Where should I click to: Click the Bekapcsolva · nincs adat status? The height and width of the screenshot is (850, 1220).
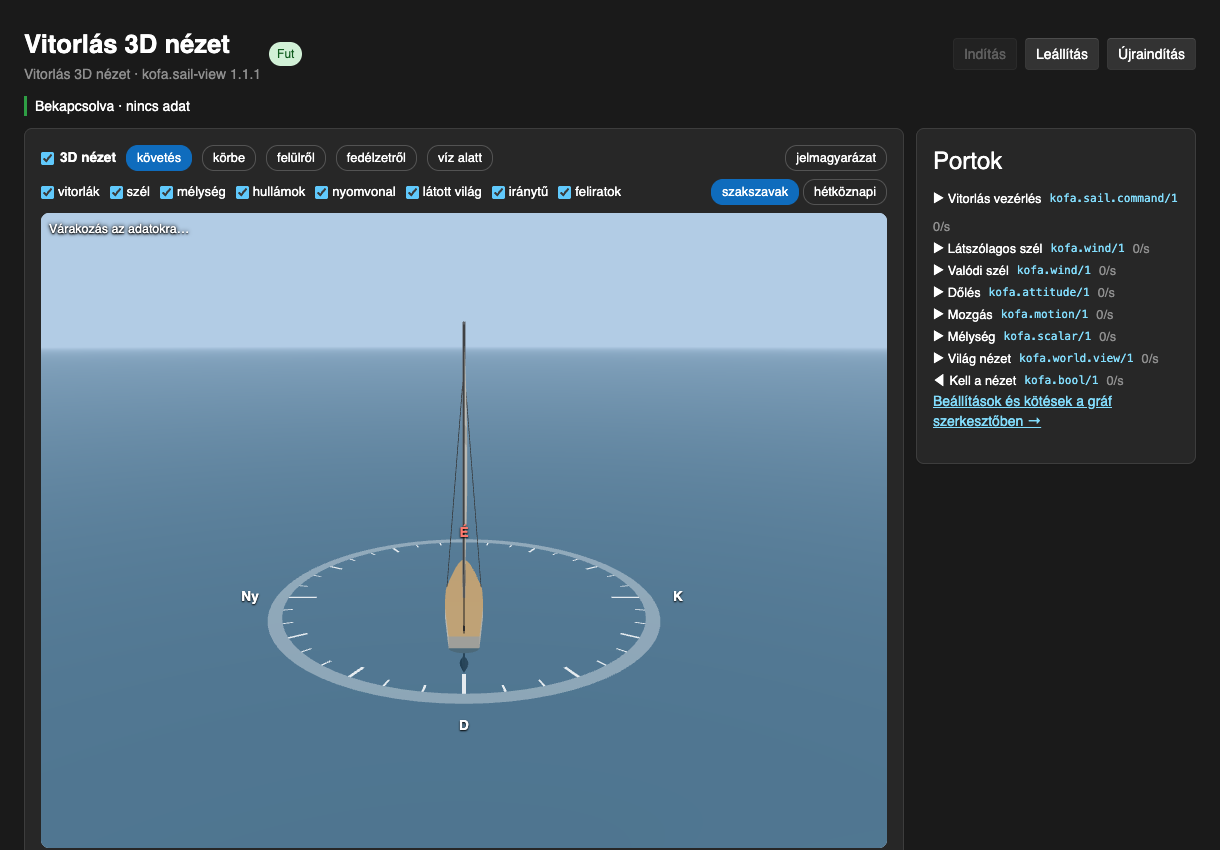pyautogui.click(x=112, y=106)
